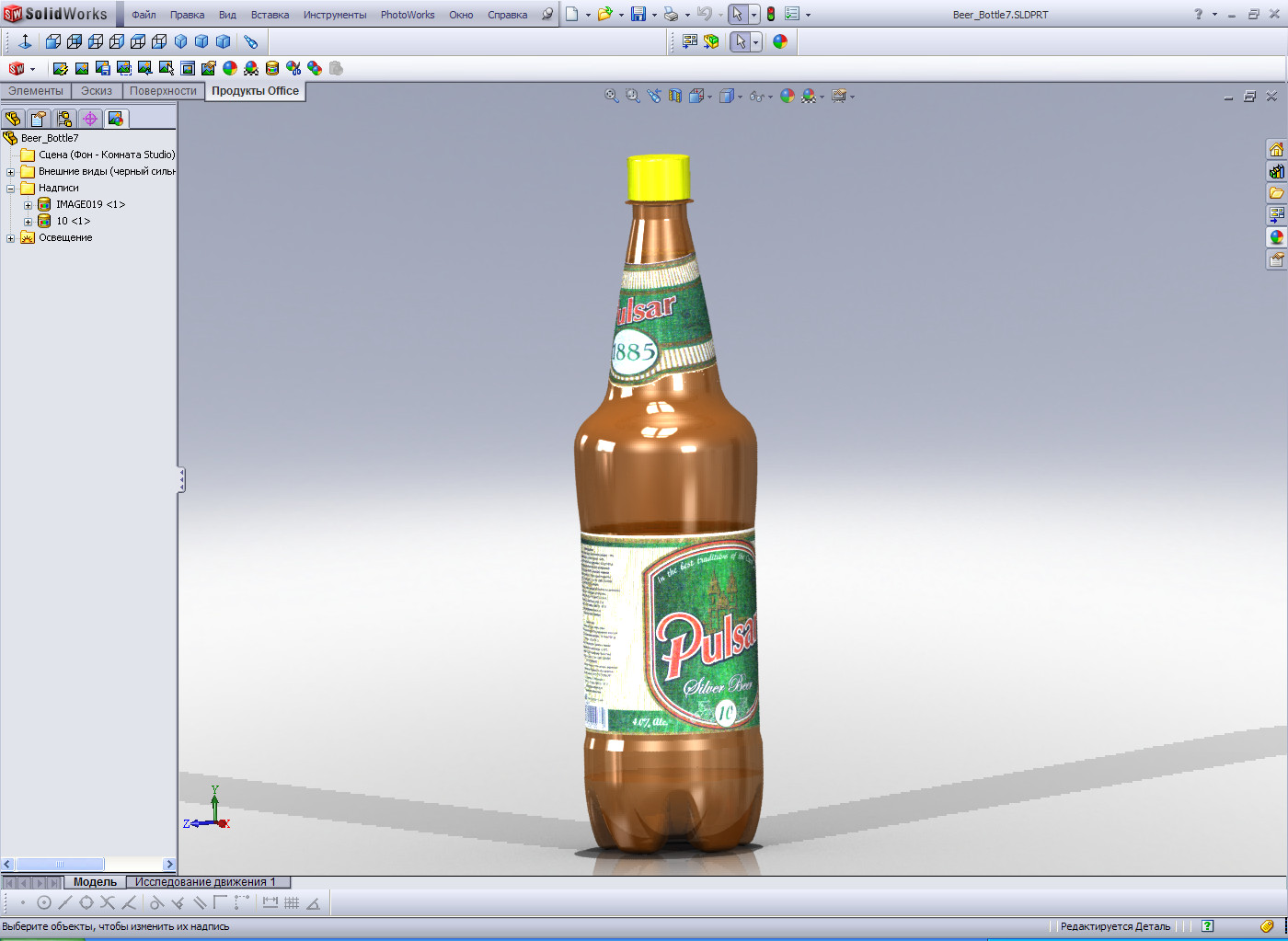Open the Инструменты menu
1288x941 pixels.
coord(335,15)
